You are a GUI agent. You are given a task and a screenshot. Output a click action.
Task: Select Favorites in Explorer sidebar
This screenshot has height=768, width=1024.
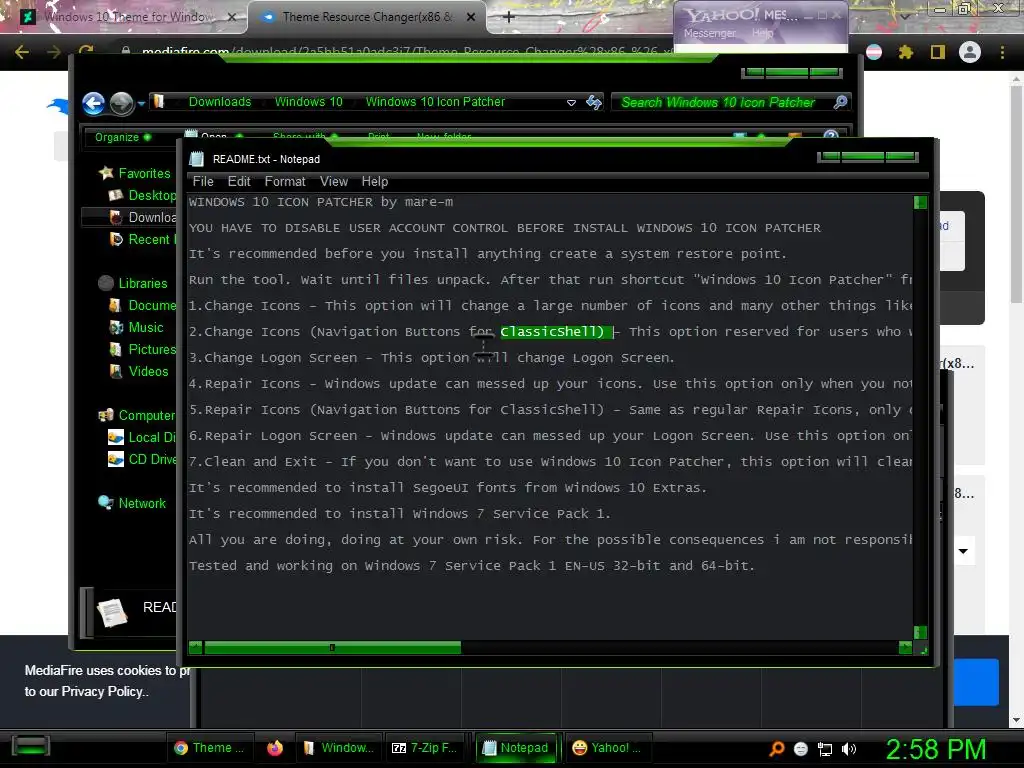point(135,173)
